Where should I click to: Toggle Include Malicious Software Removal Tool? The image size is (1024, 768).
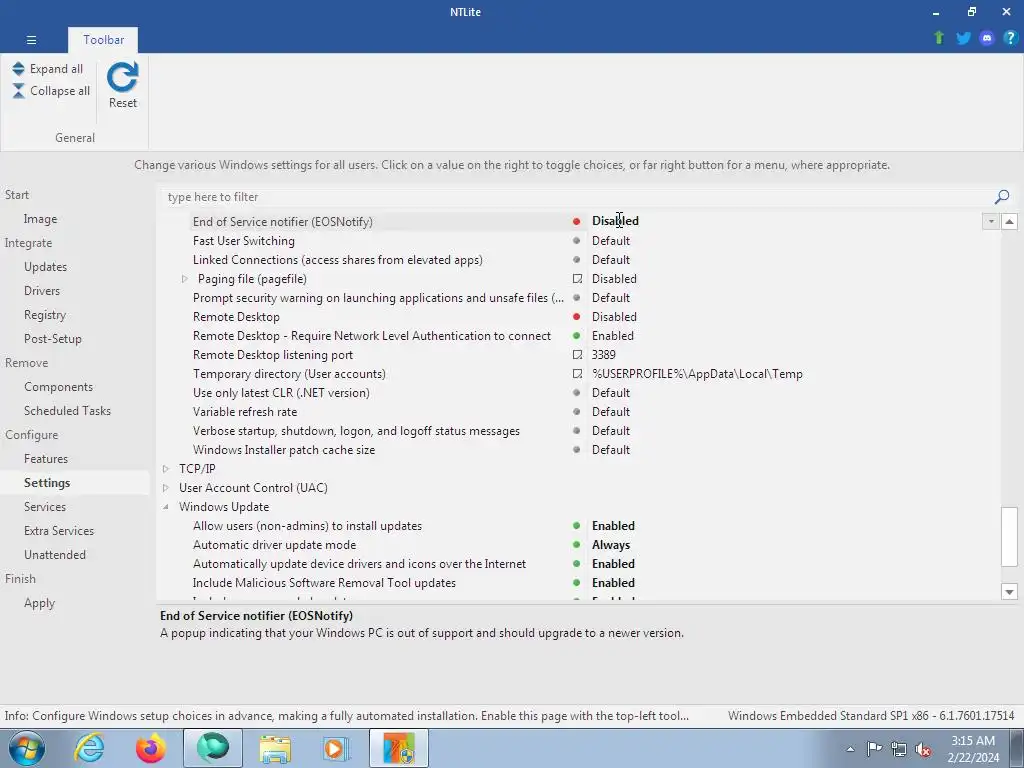613,583
